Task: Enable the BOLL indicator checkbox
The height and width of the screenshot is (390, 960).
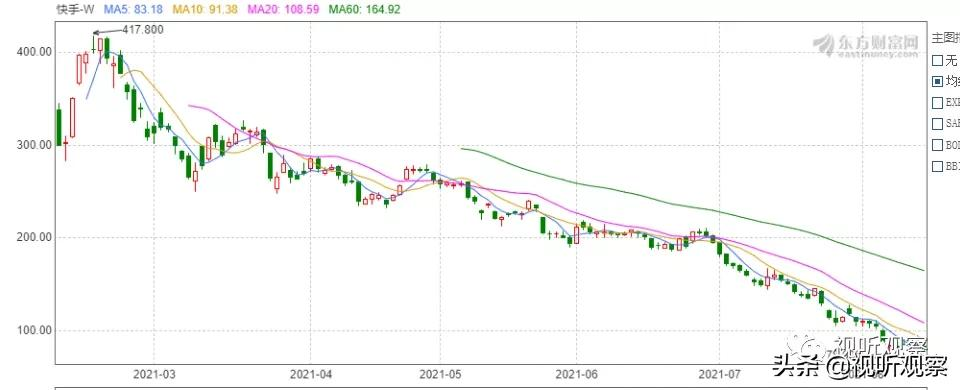Action: [937, 145]
